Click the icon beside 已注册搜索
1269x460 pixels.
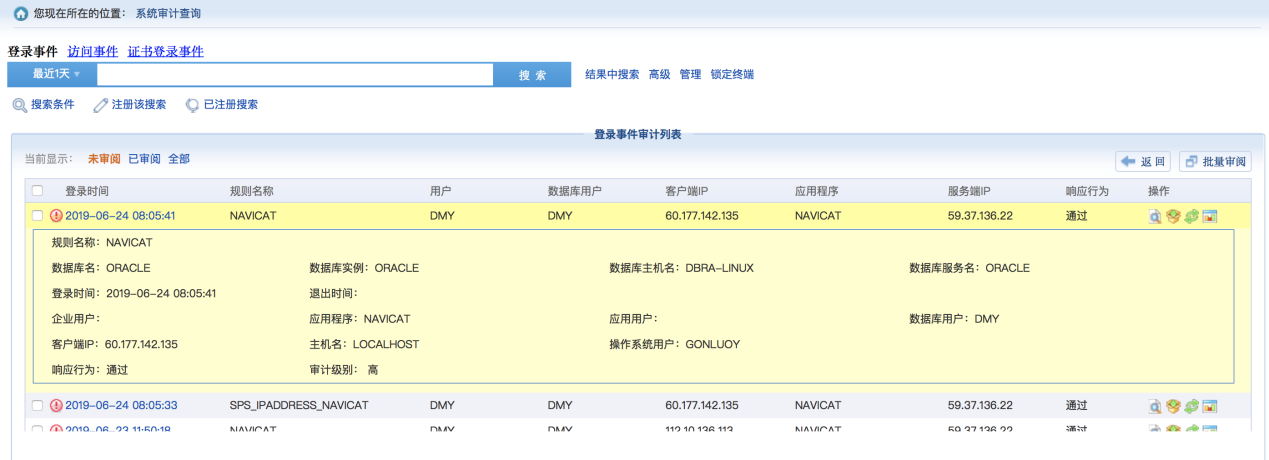tap(192, 105)
